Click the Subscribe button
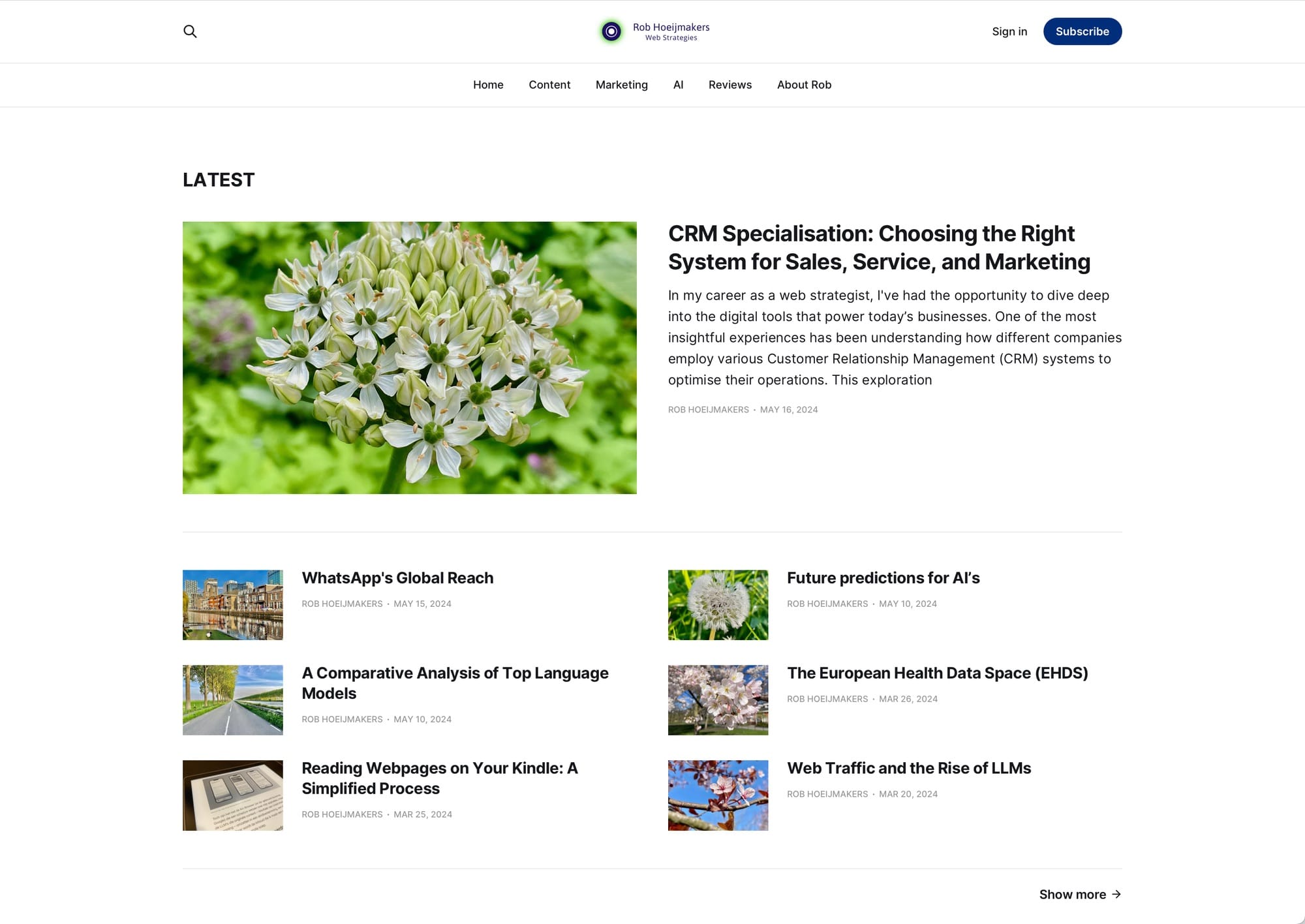 1082,31
